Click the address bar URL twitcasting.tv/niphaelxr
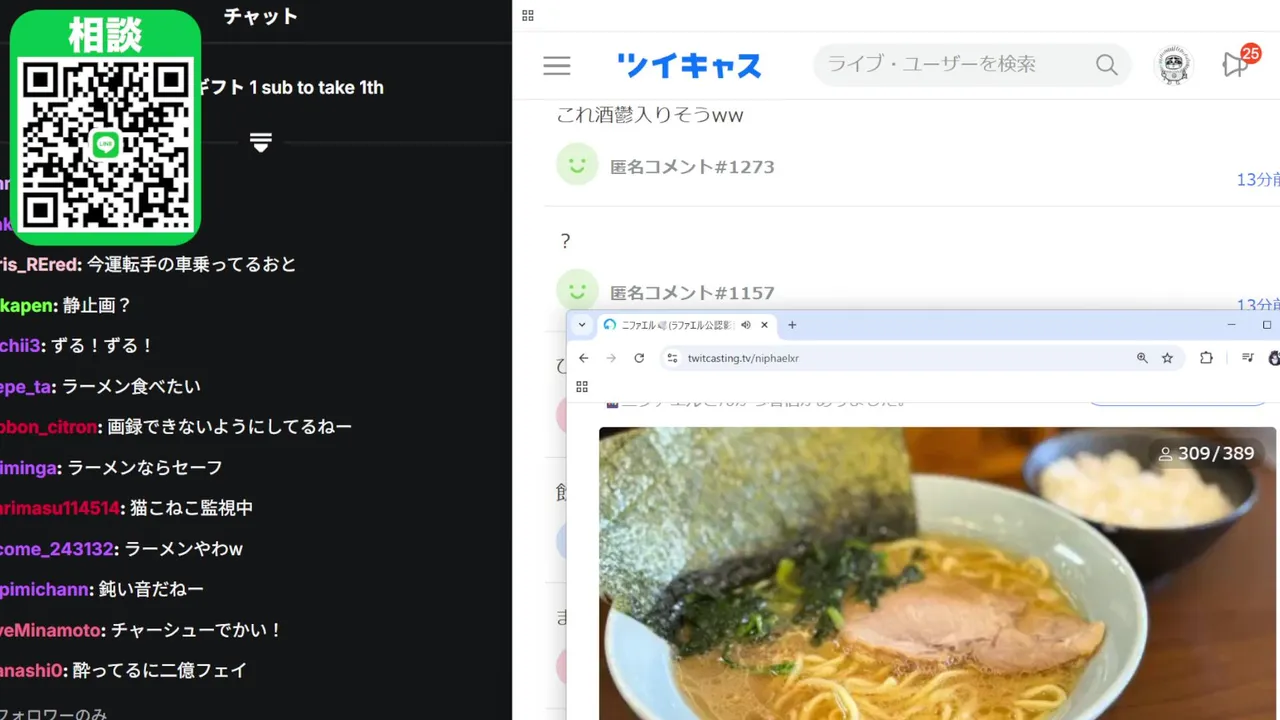1280x720 pixels. pyautogui.click(x=743, y=358)
